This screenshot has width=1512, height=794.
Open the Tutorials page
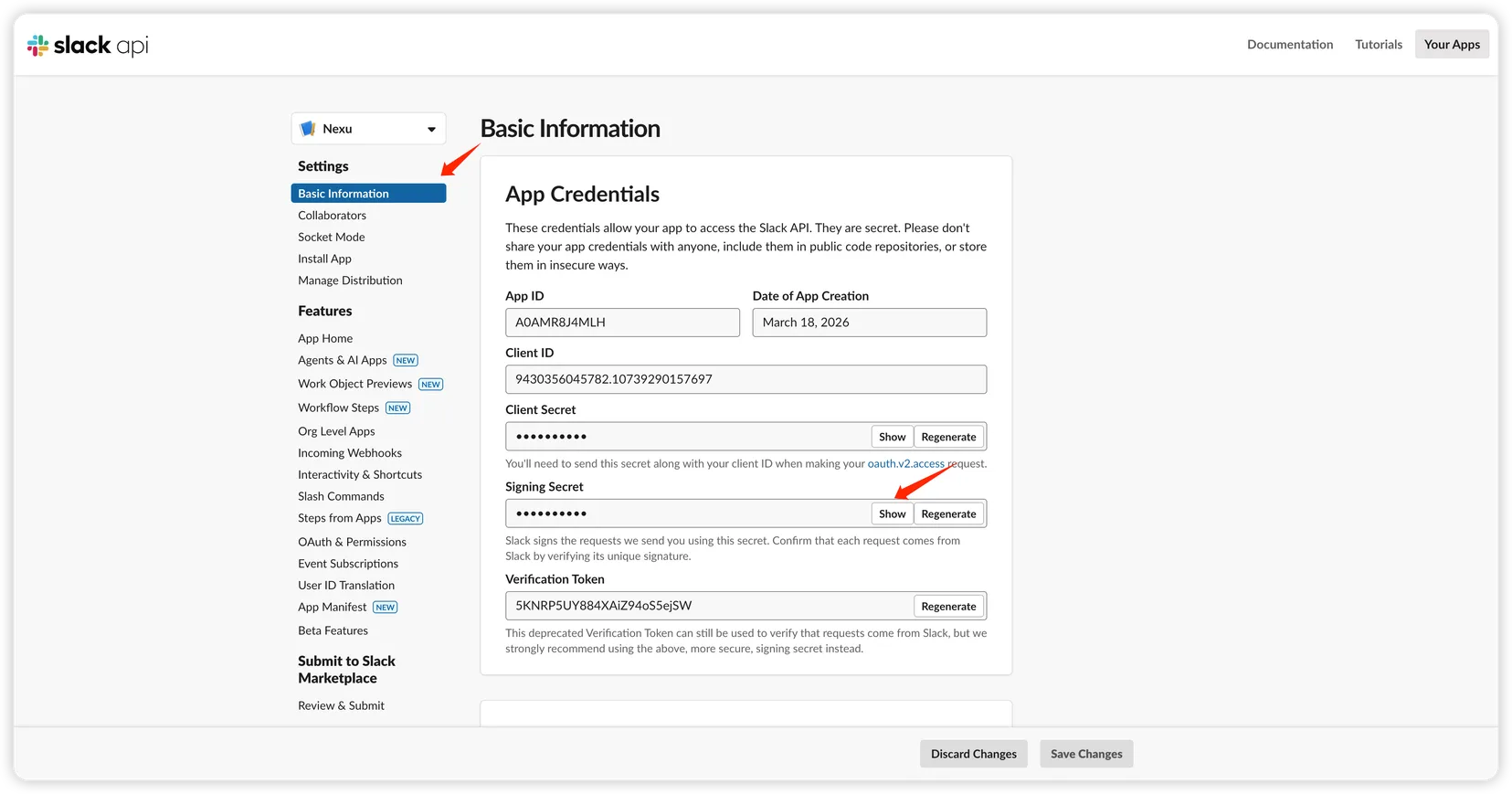(x=1378, y=45)
